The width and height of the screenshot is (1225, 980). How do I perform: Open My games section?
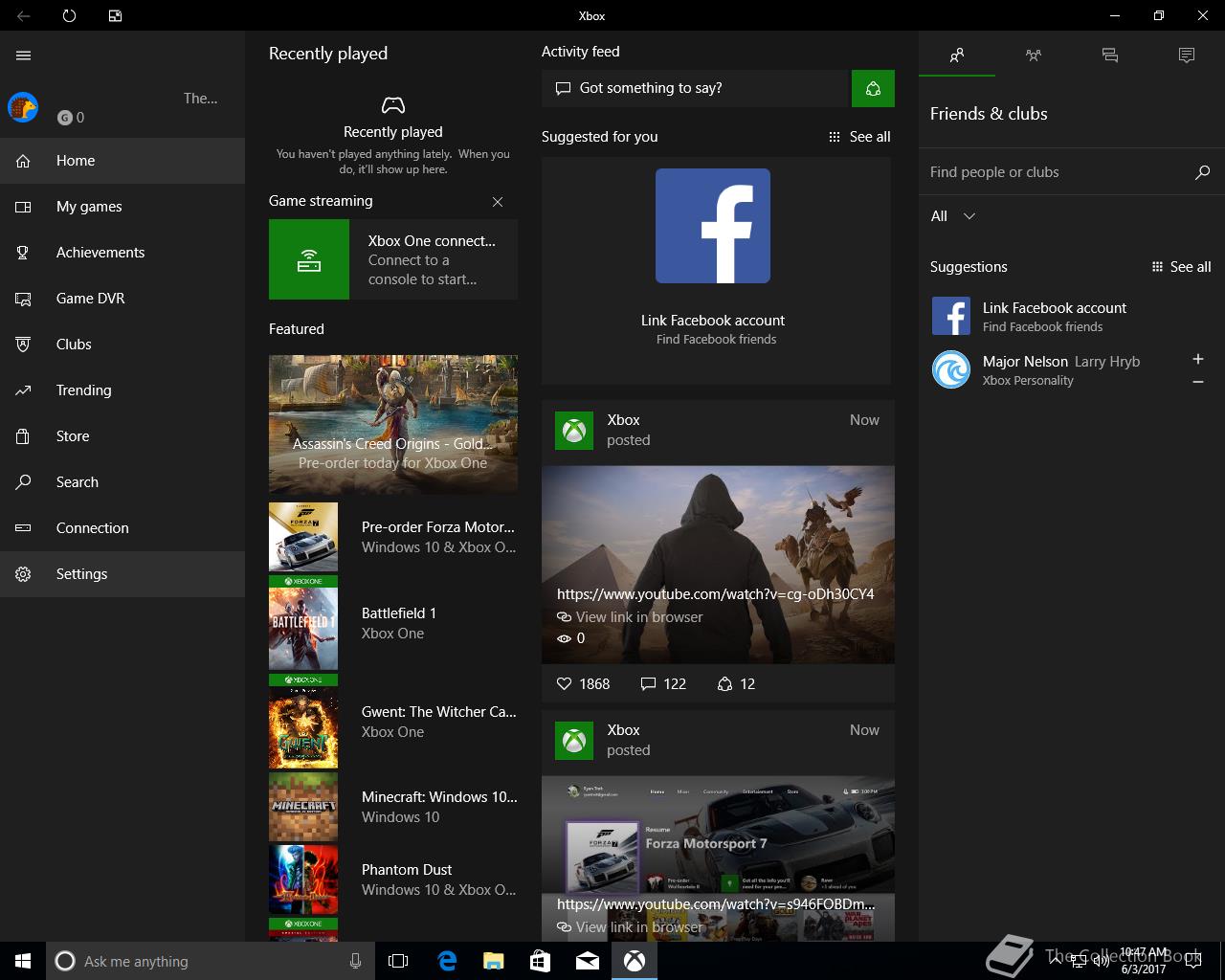click(122, 207)
